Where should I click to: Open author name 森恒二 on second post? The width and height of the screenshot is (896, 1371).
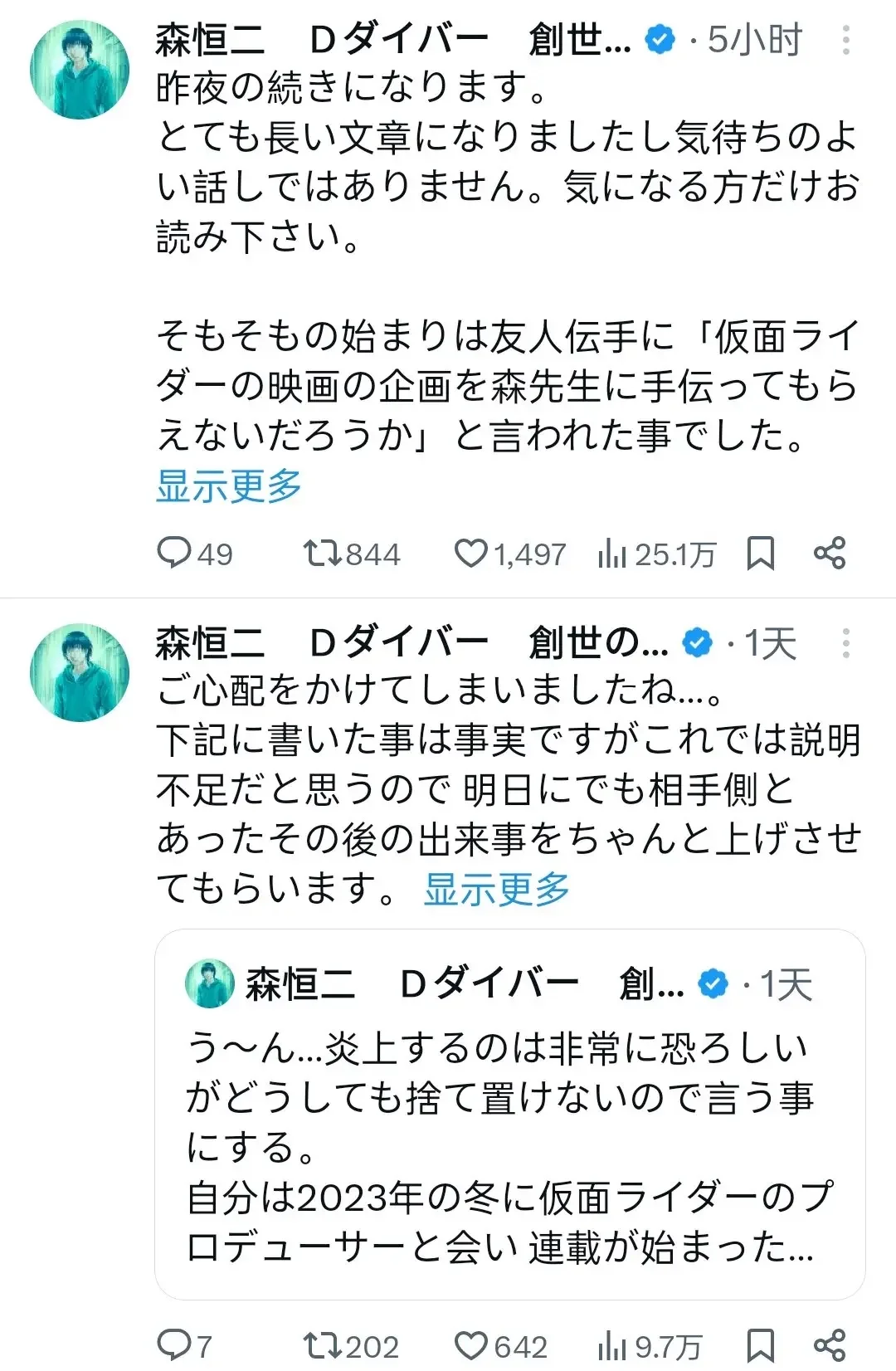click(209, 643)
